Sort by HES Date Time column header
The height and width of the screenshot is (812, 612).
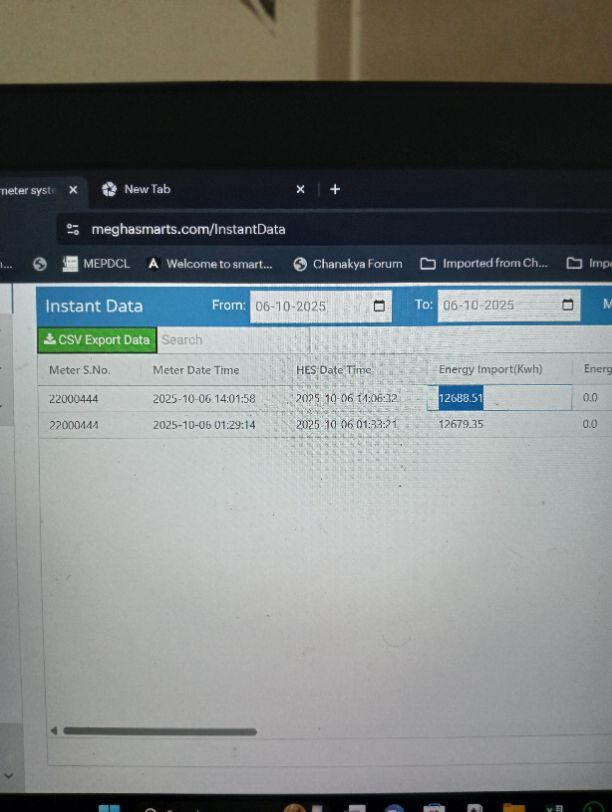(334, 370)
